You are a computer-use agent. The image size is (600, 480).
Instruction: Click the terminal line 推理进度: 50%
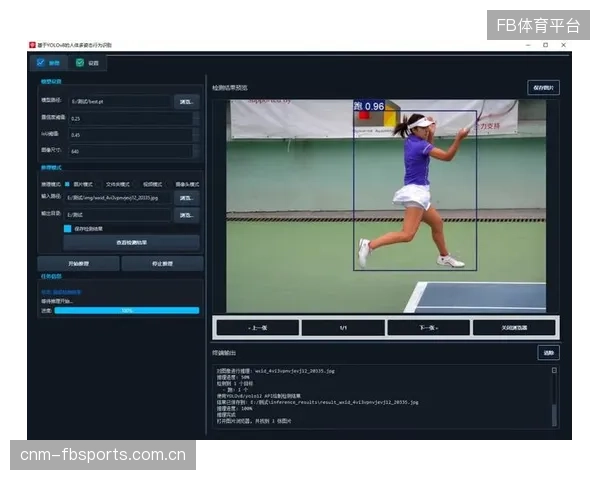click(x=233, y=377)
